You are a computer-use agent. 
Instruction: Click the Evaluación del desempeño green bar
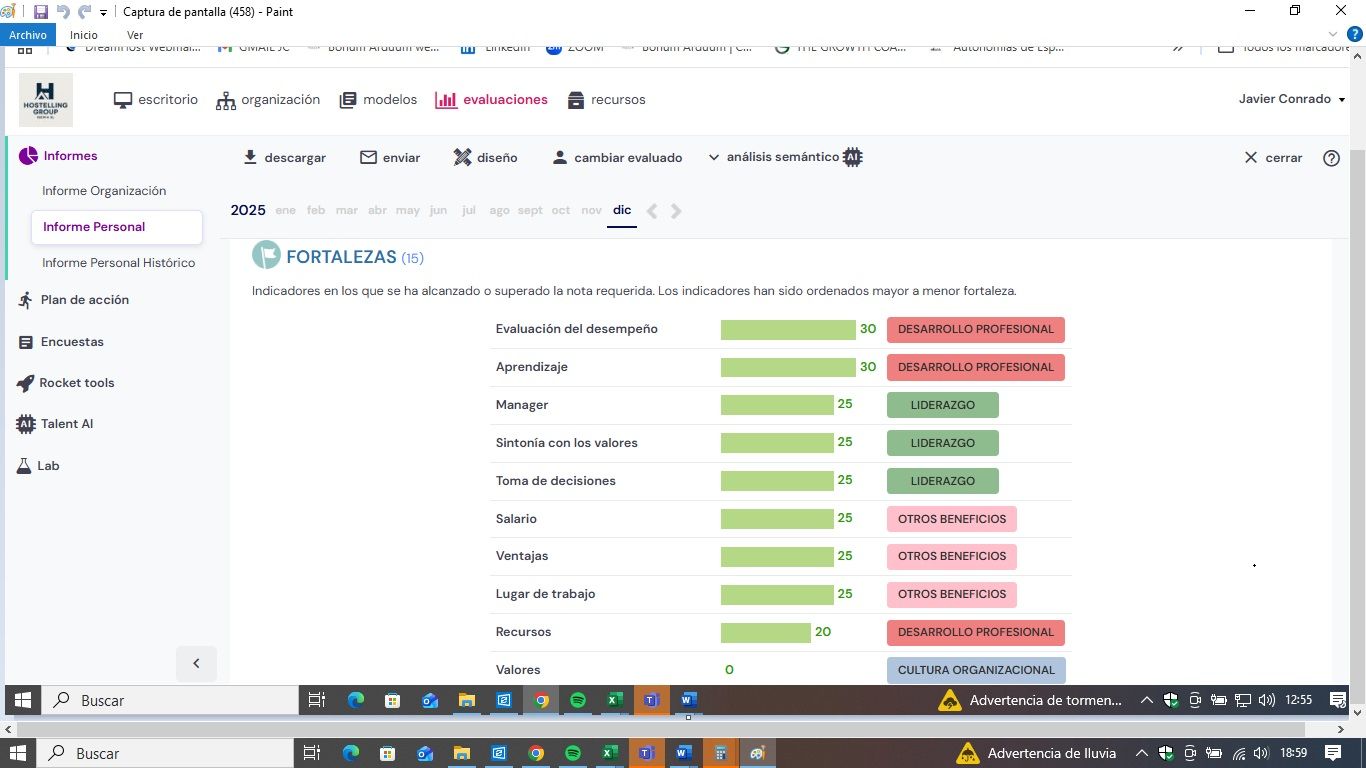788,329
